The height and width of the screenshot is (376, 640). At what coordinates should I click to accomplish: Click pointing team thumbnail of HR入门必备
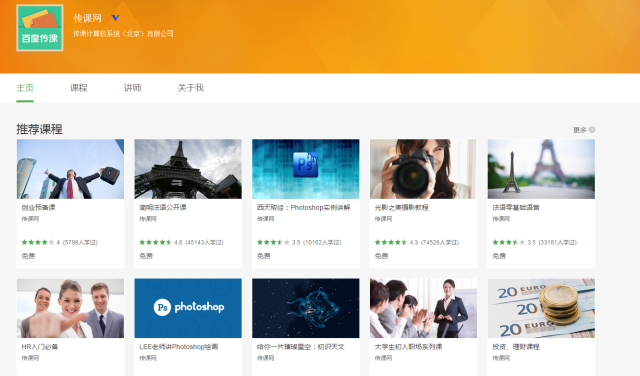click(x=70, y=308)
